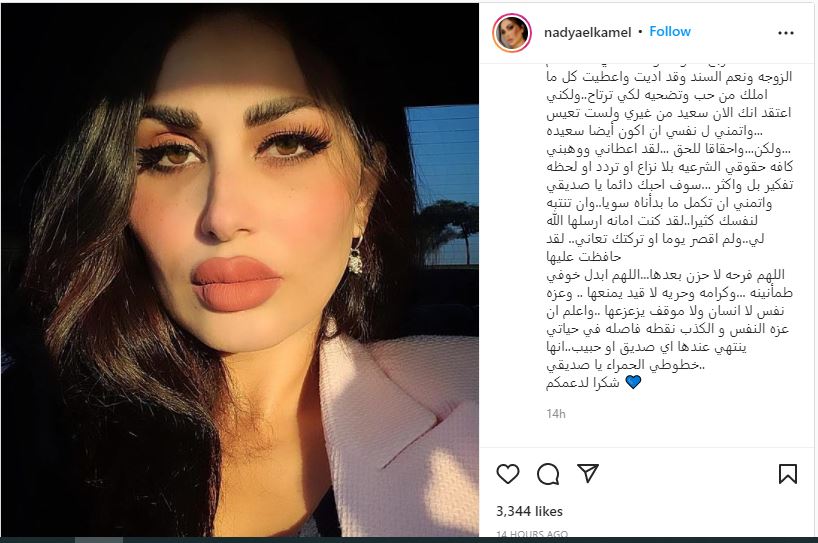The height and width of the screenshot is (543, 818).
Task: Open the three-dot more options menu
Action: coord(786,33)
